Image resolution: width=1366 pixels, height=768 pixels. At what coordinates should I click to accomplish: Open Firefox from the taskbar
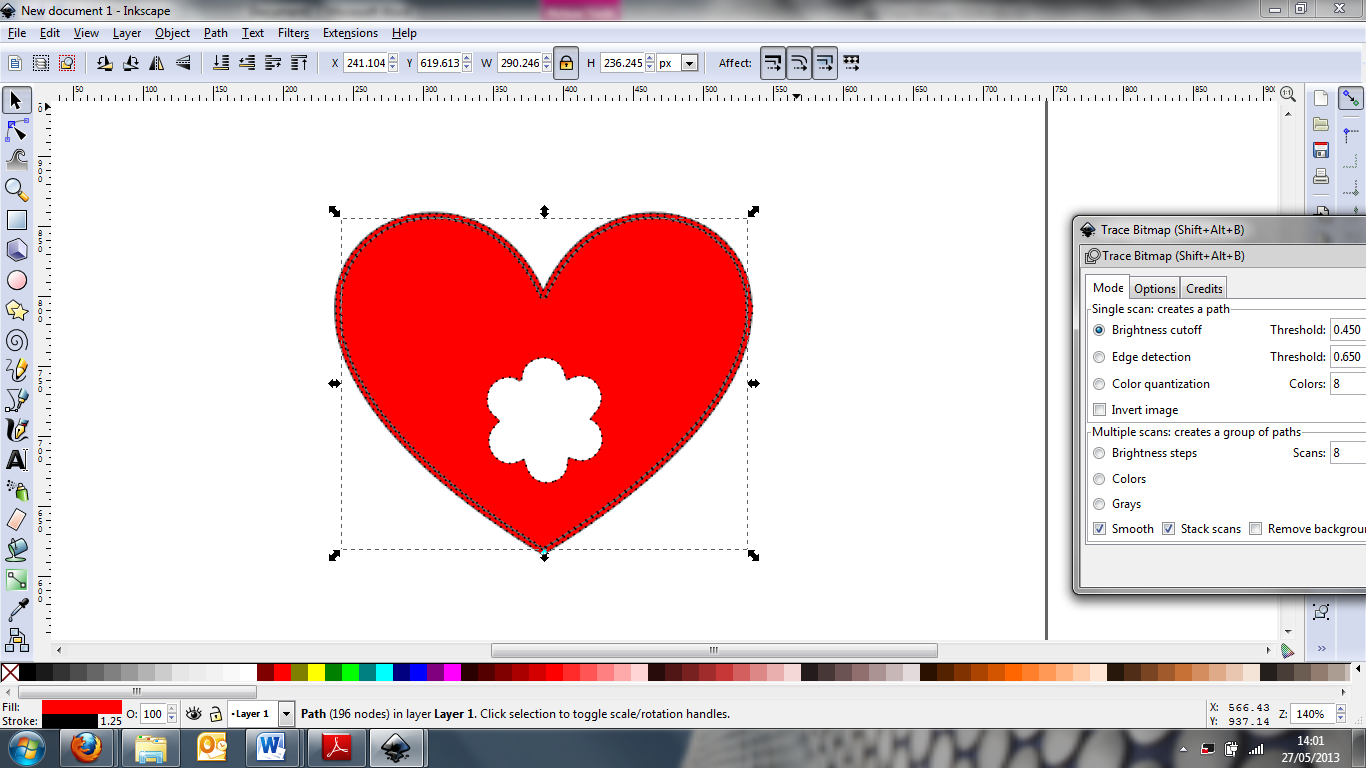click(86, 747)
